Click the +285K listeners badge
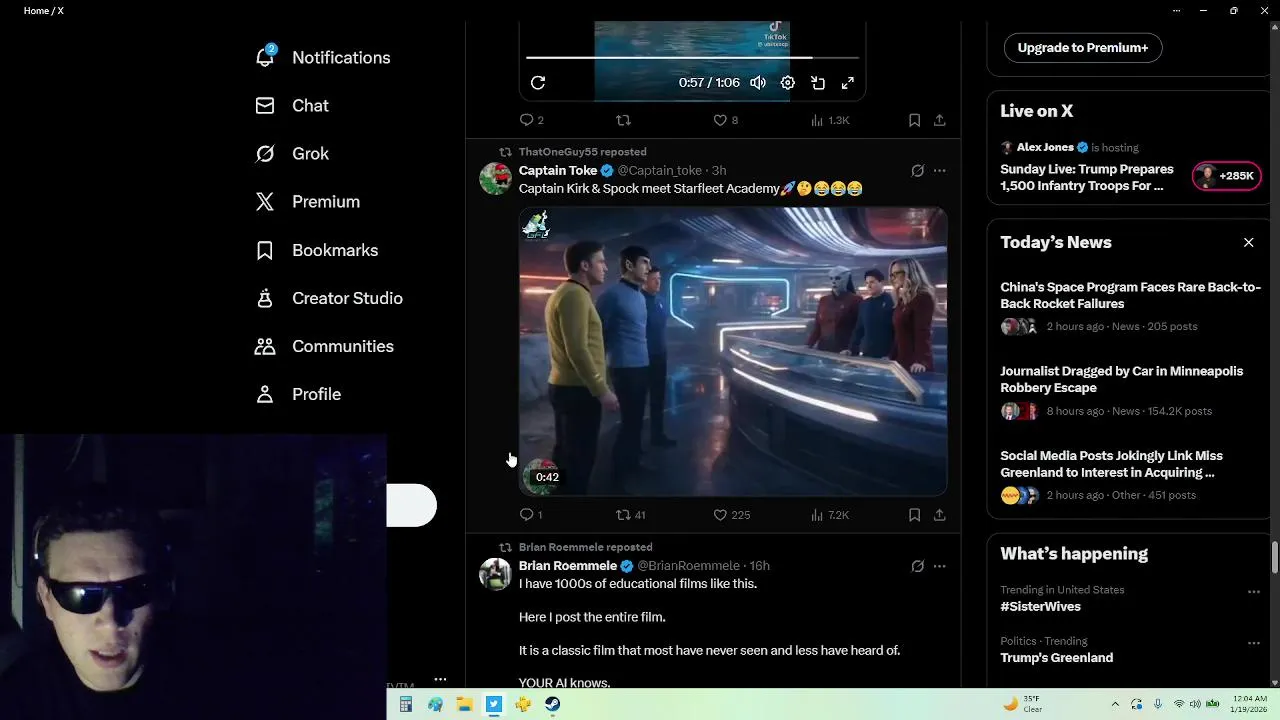Screen dimensions: 1280x720 1226,176
